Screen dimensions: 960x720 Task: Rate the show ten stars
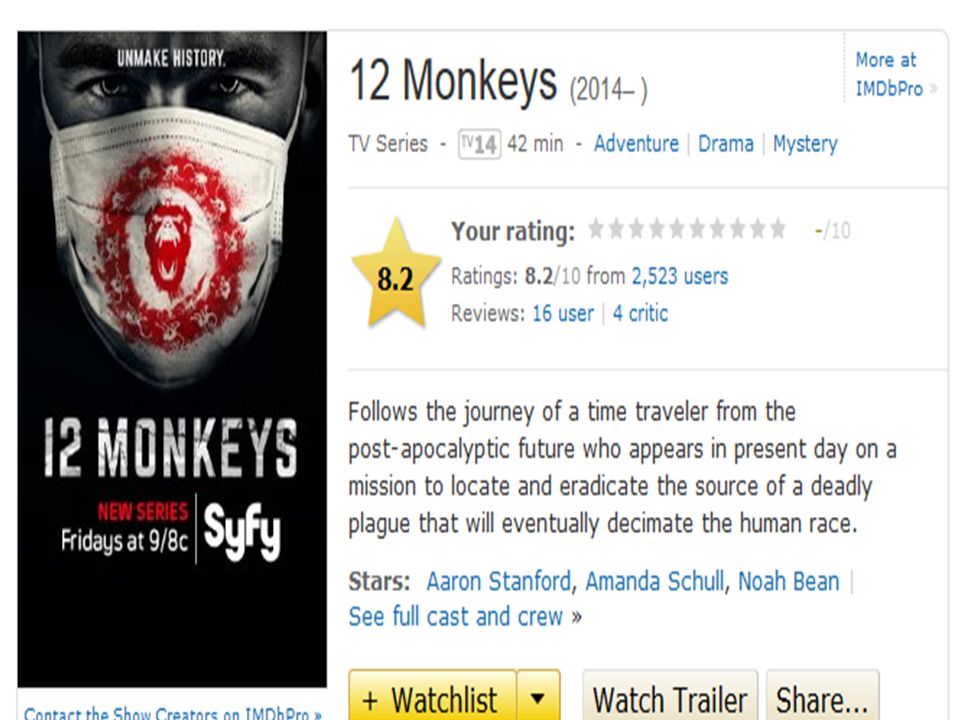click(778, 229)
